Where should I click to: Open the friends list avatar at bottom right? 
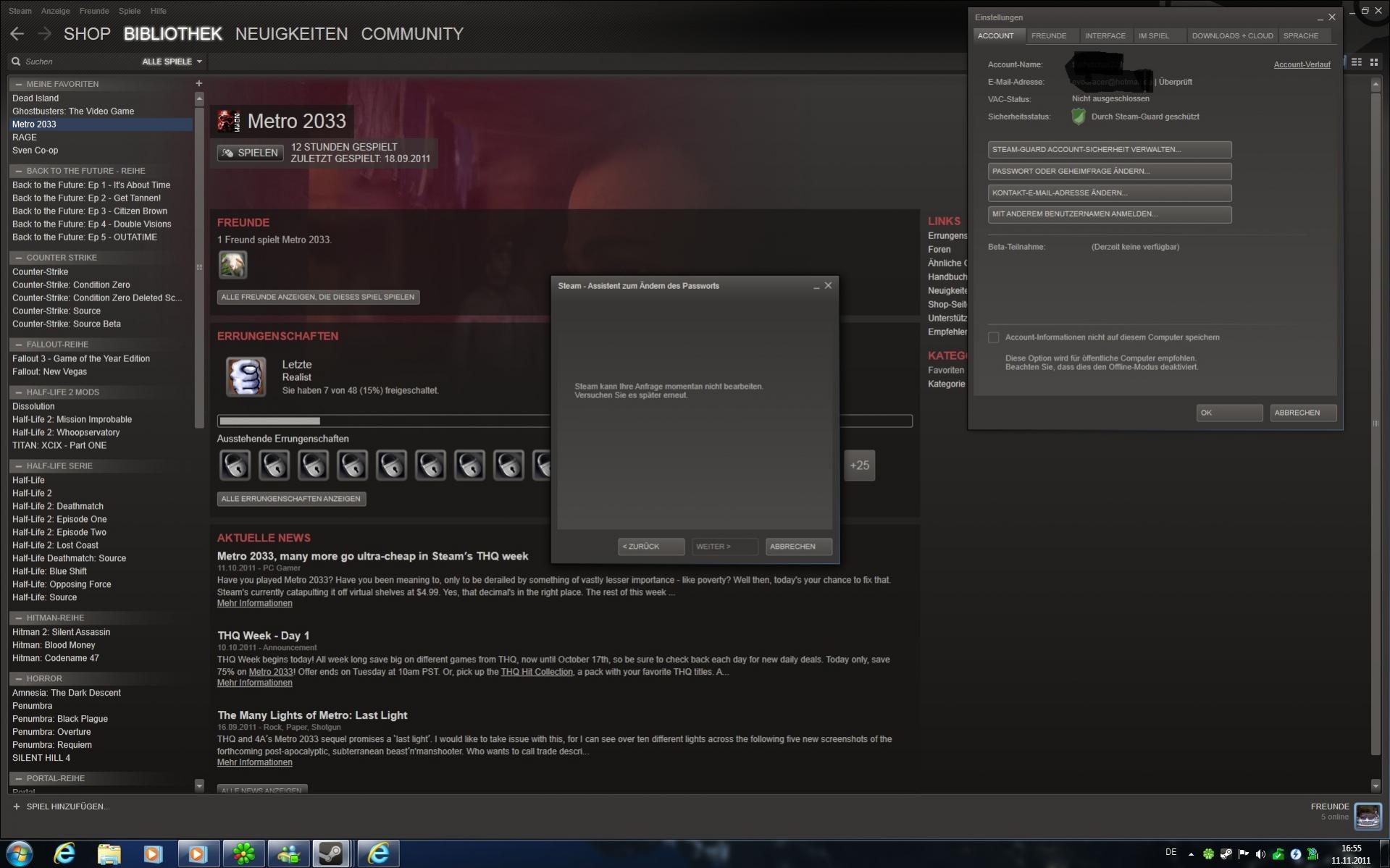click(1368, 816)
